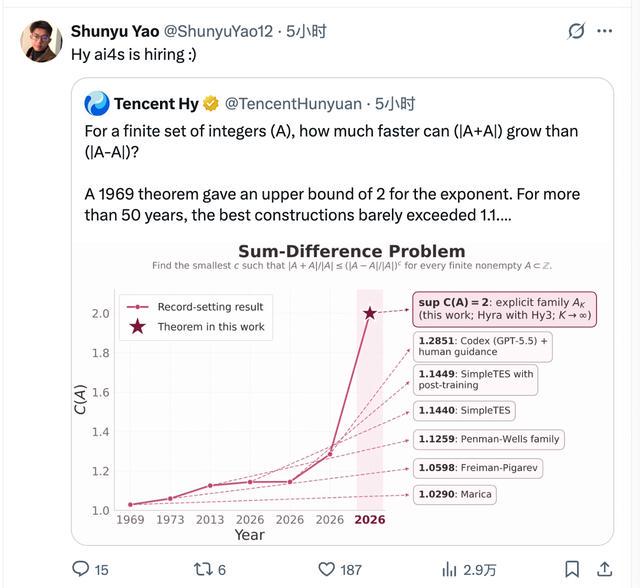Open the quoted Tencent Hy post text
The image size is (640, 588).
[x=332, y=173]
